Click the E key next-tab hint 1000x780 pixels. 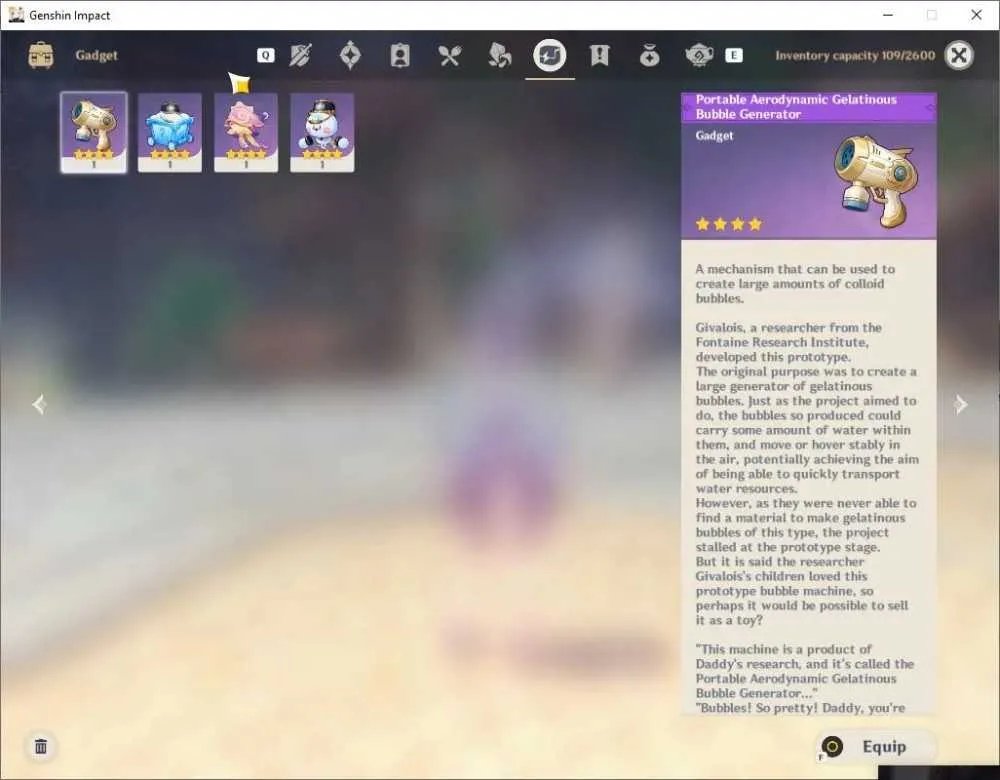point(734,55)
